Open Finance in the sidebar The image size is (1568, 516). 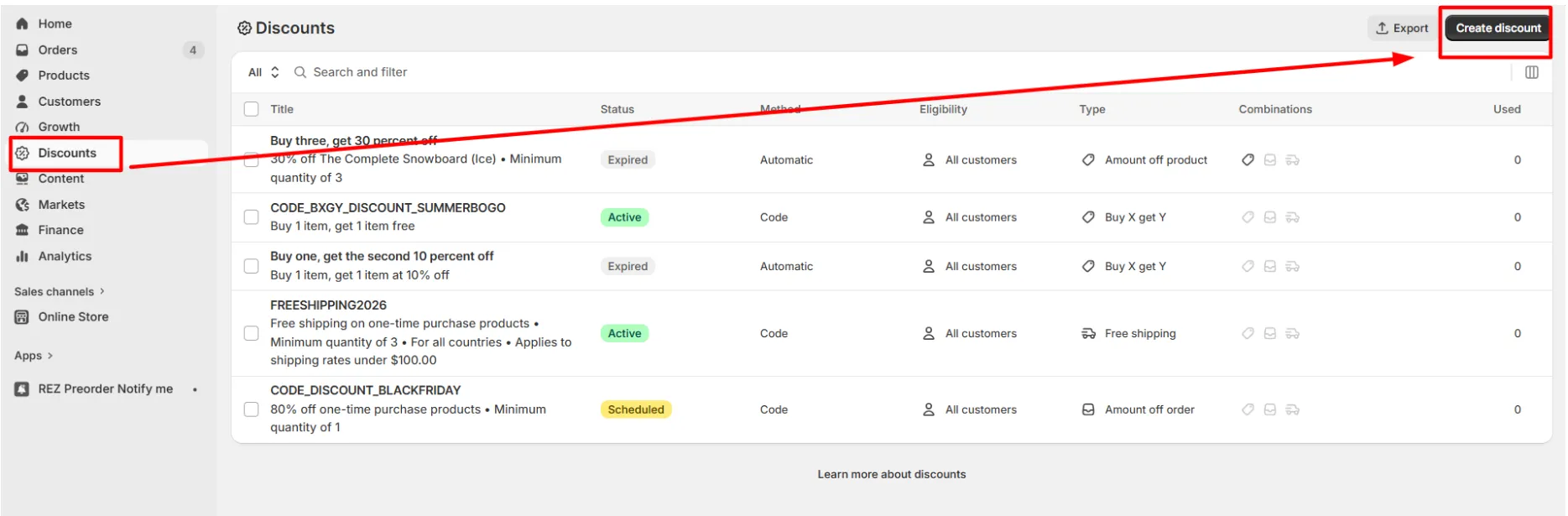61,230
